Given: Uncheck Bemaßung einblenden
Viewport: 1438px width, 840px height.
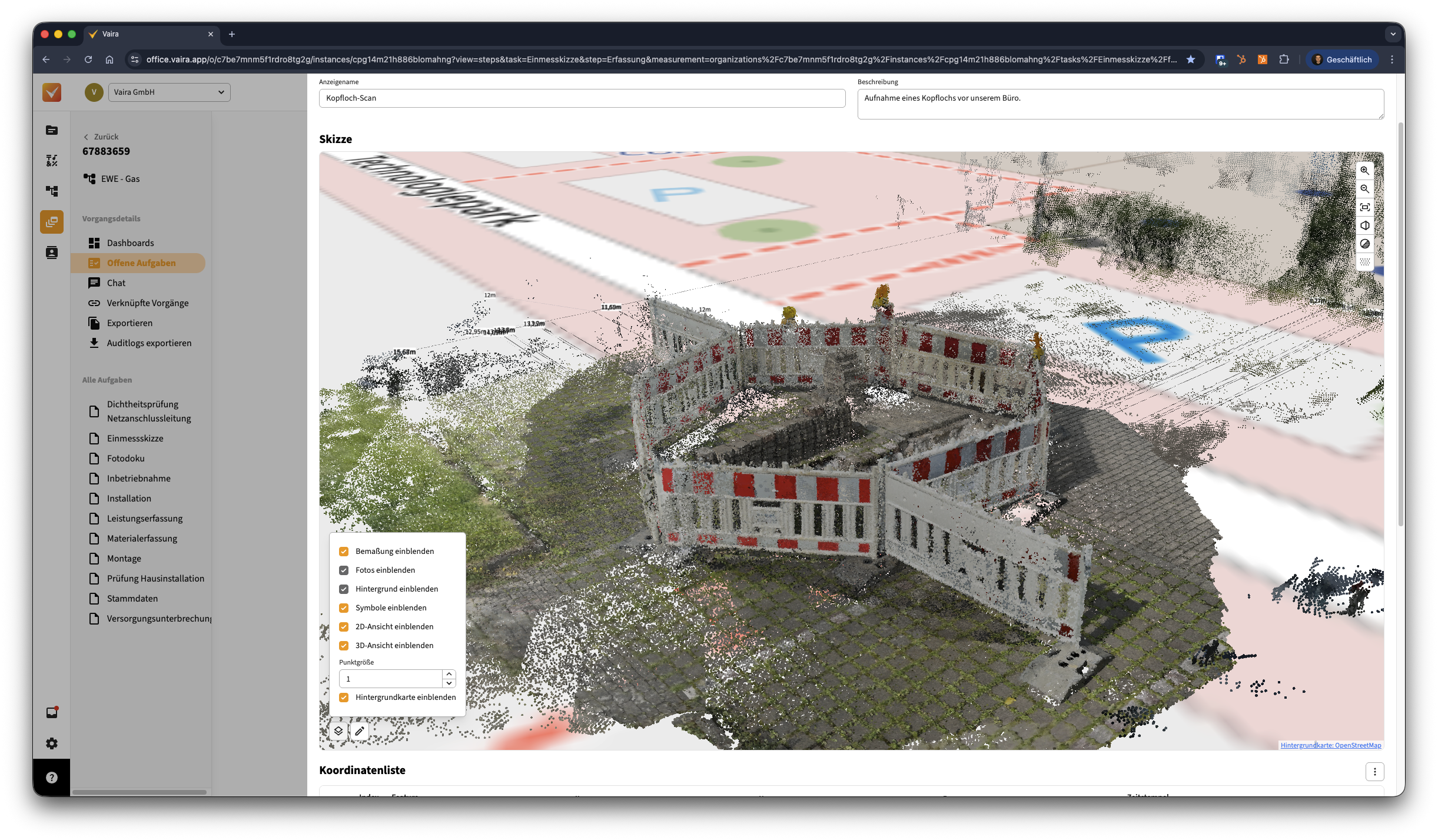Looking at the screenshot, I should (x=344, y=552).
